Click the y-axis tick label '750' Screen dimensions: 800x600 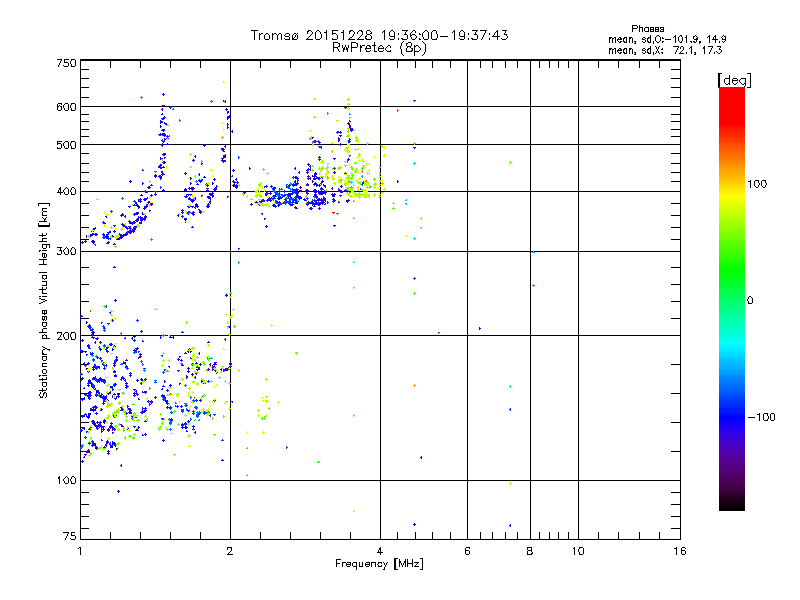(66, 63)
